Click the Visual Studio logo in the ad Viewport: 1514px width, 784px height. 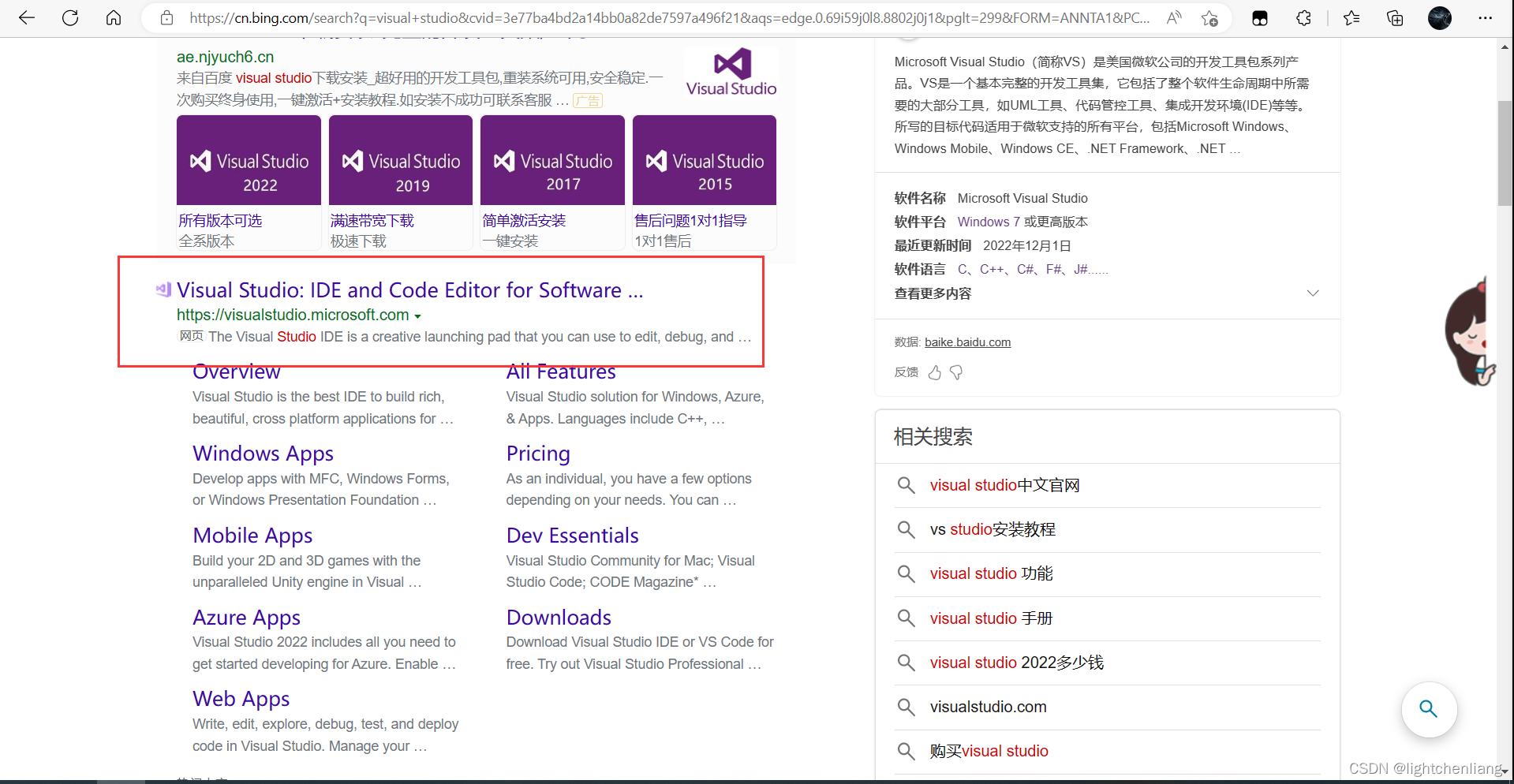(731, 72)
